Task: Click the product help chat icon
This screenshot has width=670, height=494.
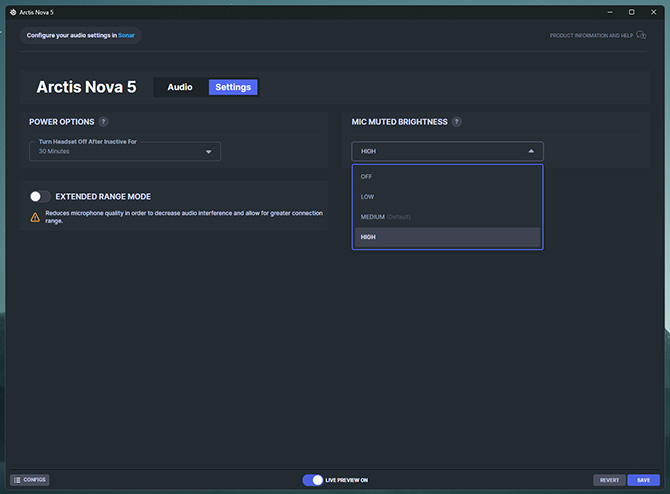Action: coord(641,35)
